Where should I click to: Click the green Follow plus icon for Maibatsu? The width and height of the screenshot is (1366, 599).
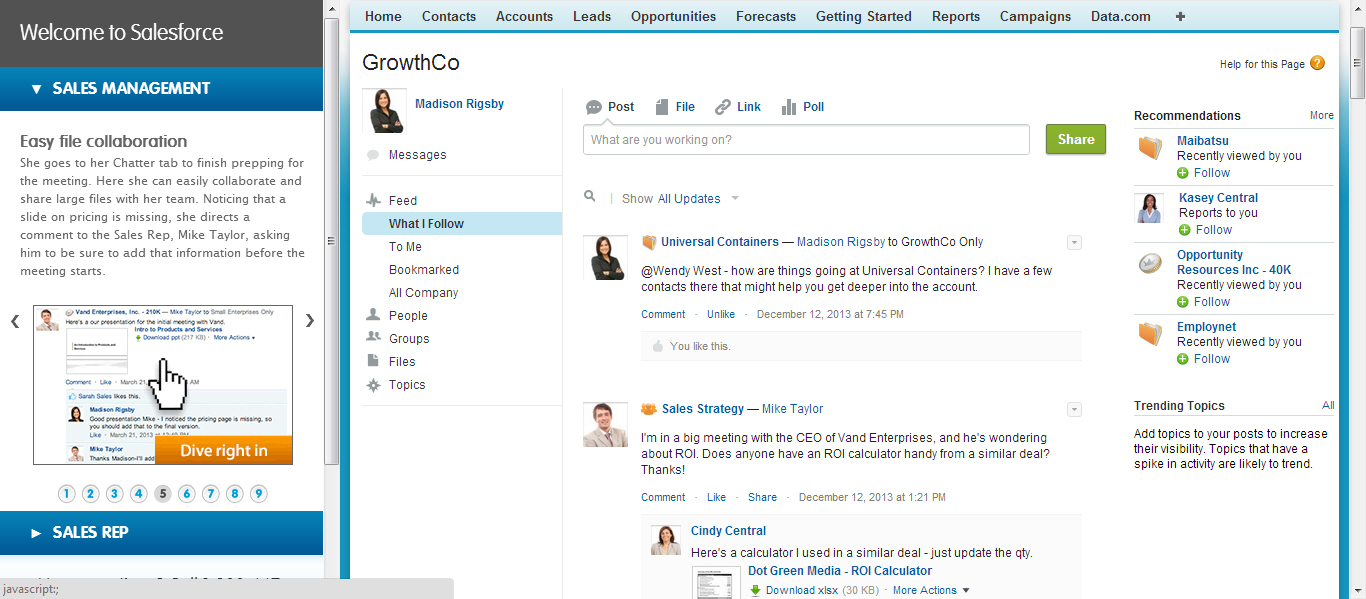point(1183,173)
